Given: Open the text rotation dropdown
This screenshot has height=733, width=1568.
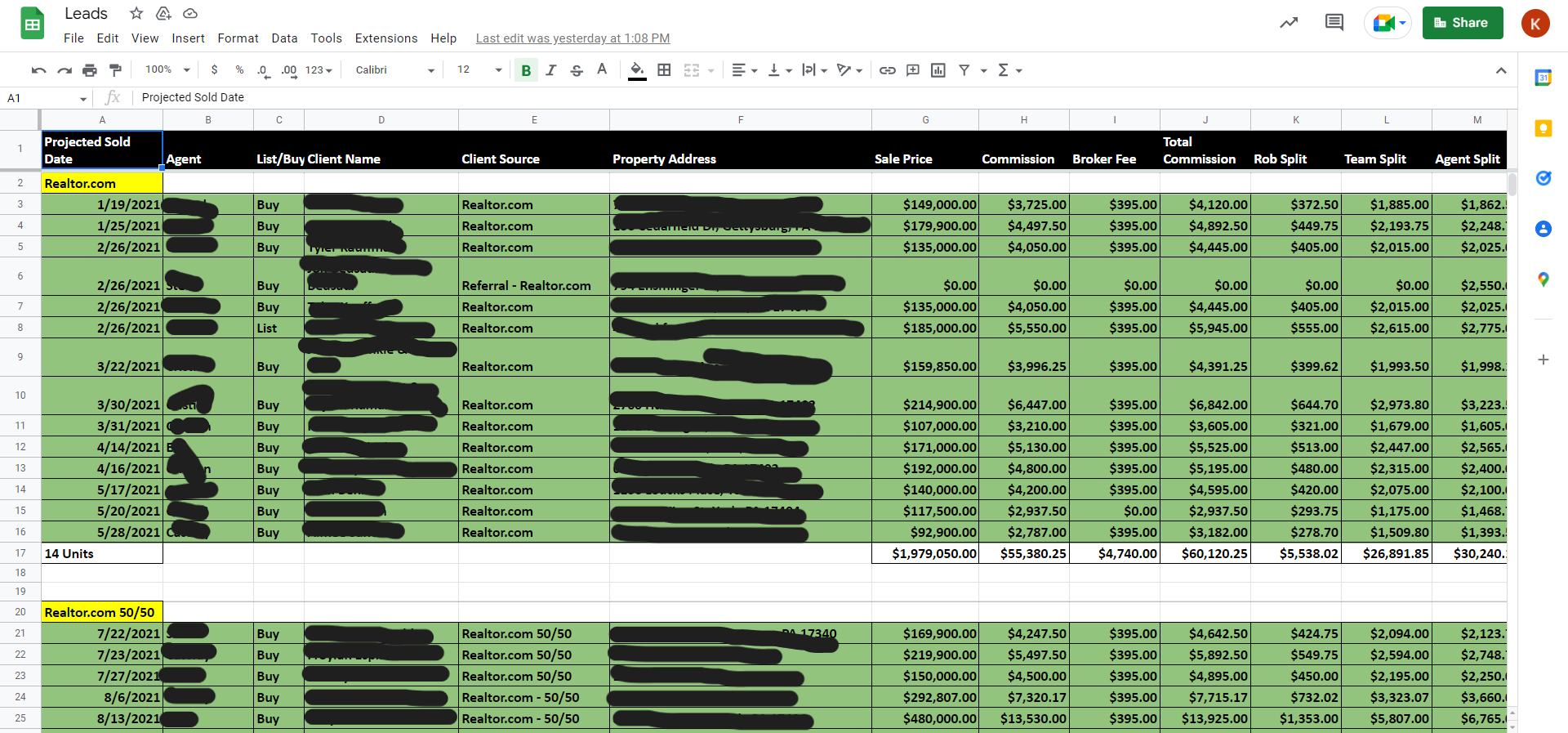Looking at the screenshot, I should pyautogui.click(x=849, y=70).
